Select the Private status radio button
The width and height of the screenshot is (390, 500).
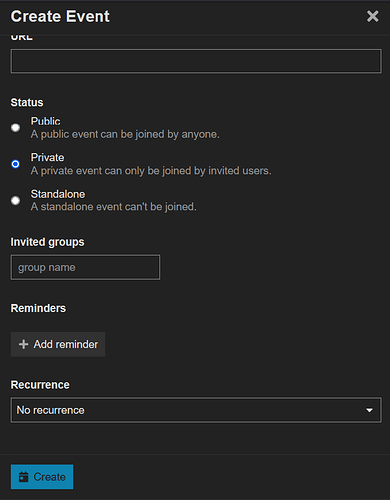[x=15, y=164]
